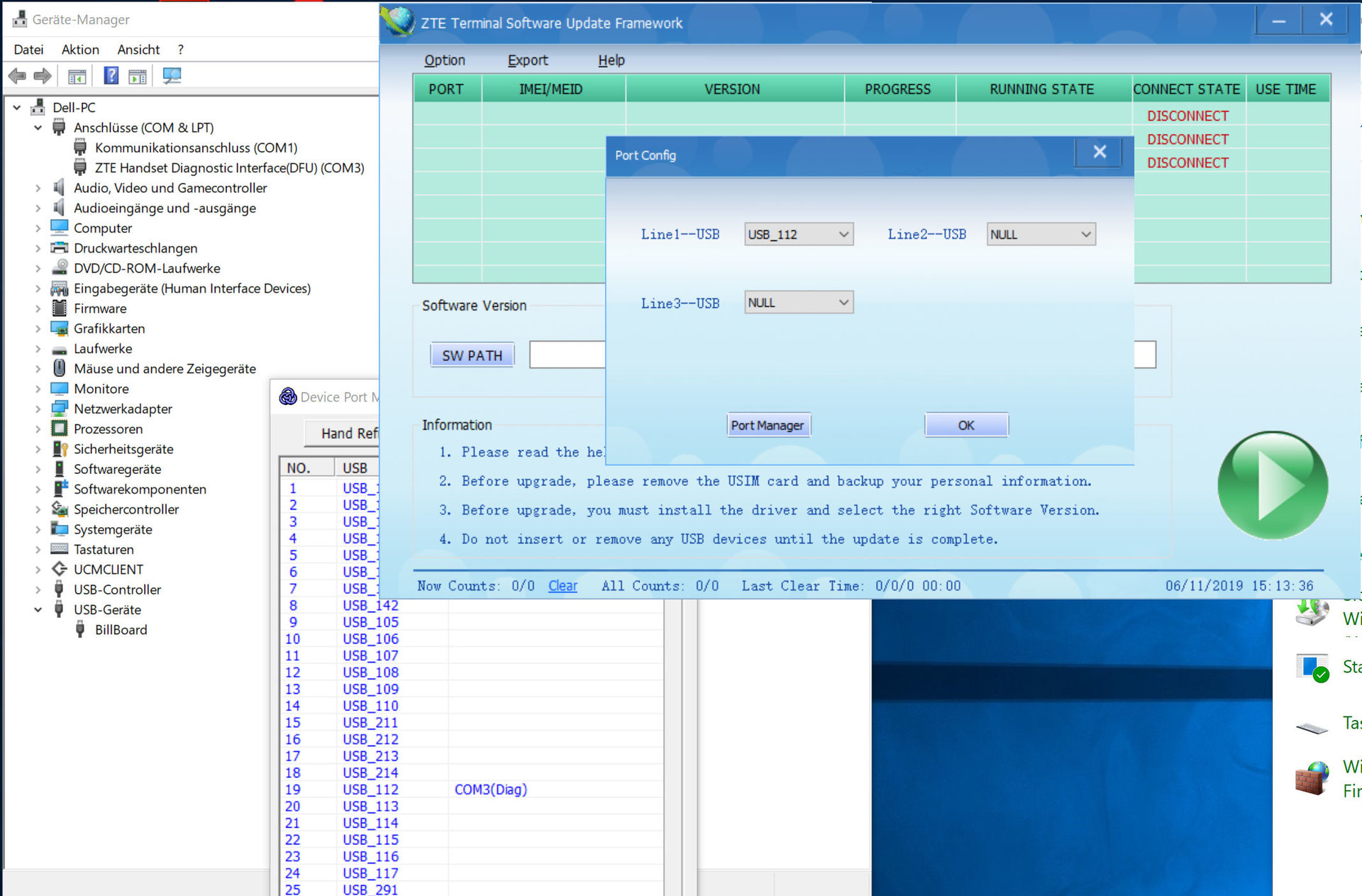Click the SW PATH button
Screen dimensions: 1362x896
(x=472, y=355)
